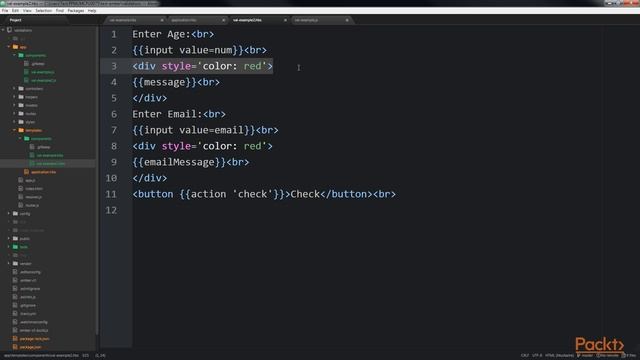Image resolution: width=640 pixels, height=360 pixels.
Task: Open the Packages menu
Action: 76,11
